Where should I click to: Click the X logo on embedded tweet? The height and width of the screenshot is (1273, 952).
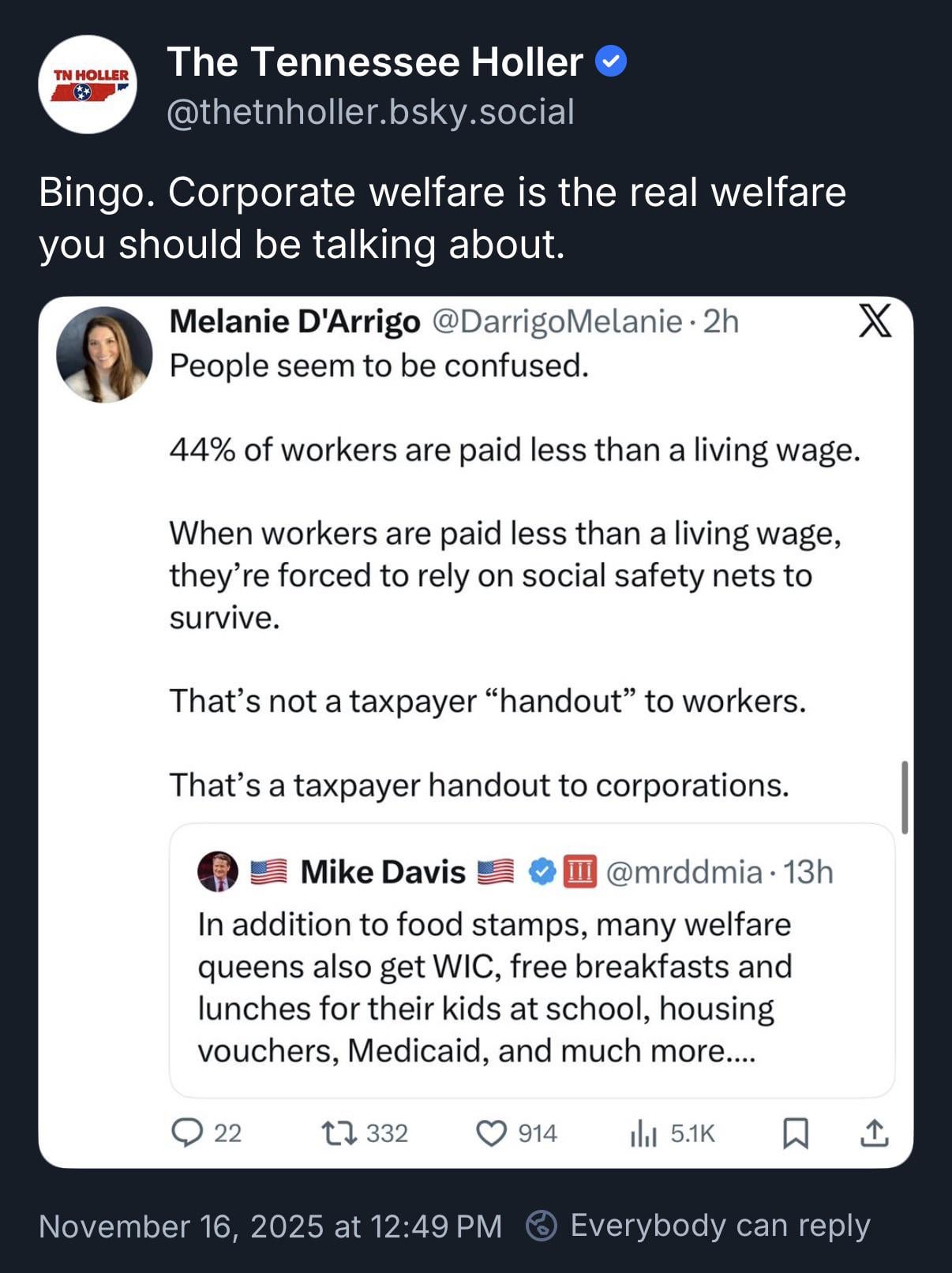coord(875,320)
